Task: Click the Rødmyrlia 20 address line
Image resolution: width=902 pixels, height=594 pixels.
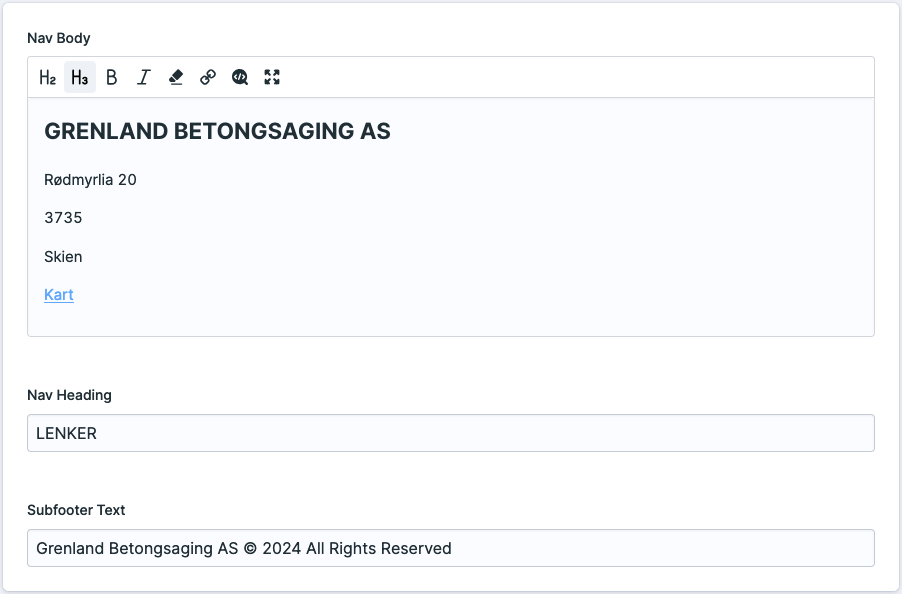Action: 90,180
